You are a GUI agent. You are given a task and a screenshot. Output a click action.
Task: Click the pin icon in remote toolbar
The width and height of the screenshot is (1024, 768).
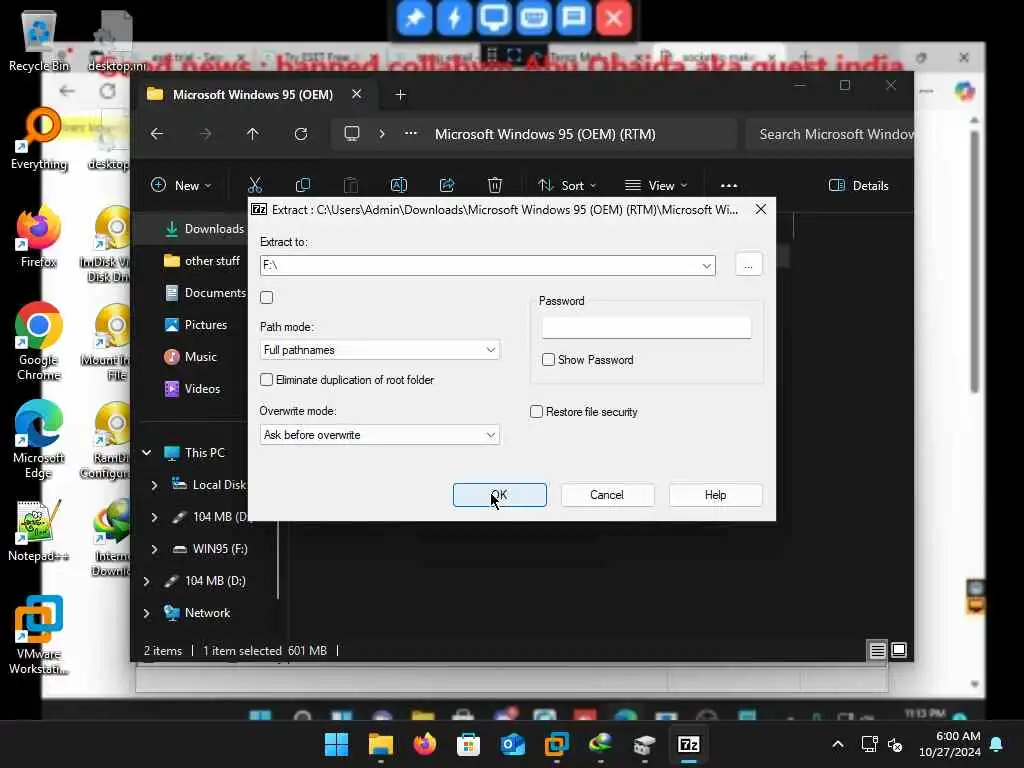[x=414, y=18]
